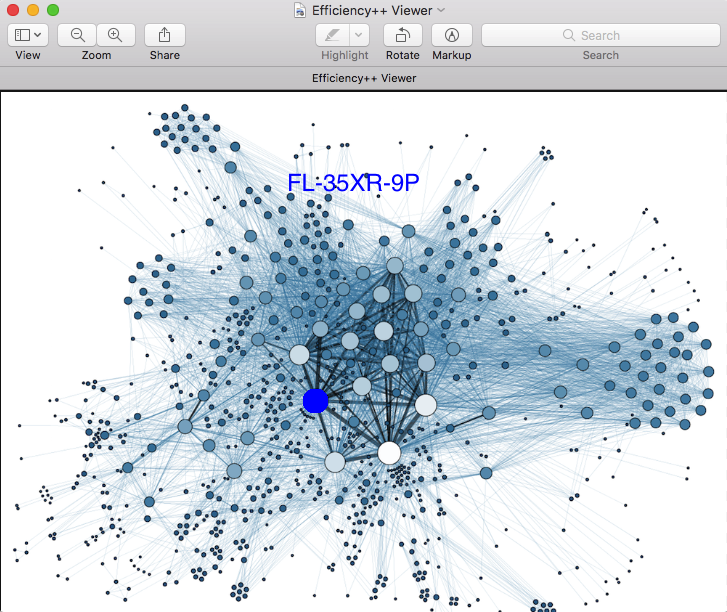The height and width of the screenshot is (612, 727).
Task: Click the Efficiency++ Viewer title text
Action: [x=372, y=10]
